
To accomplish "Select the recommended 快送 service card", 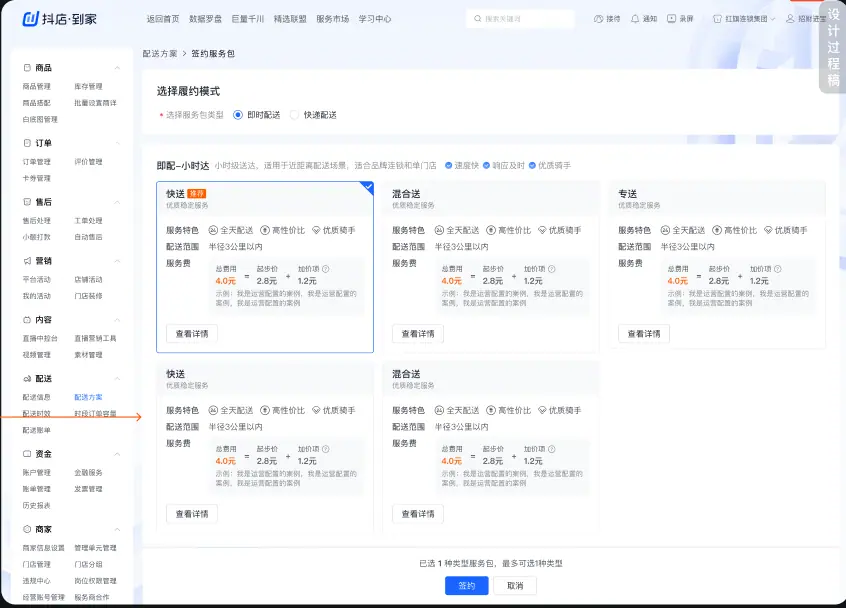I will pos(265,267).
